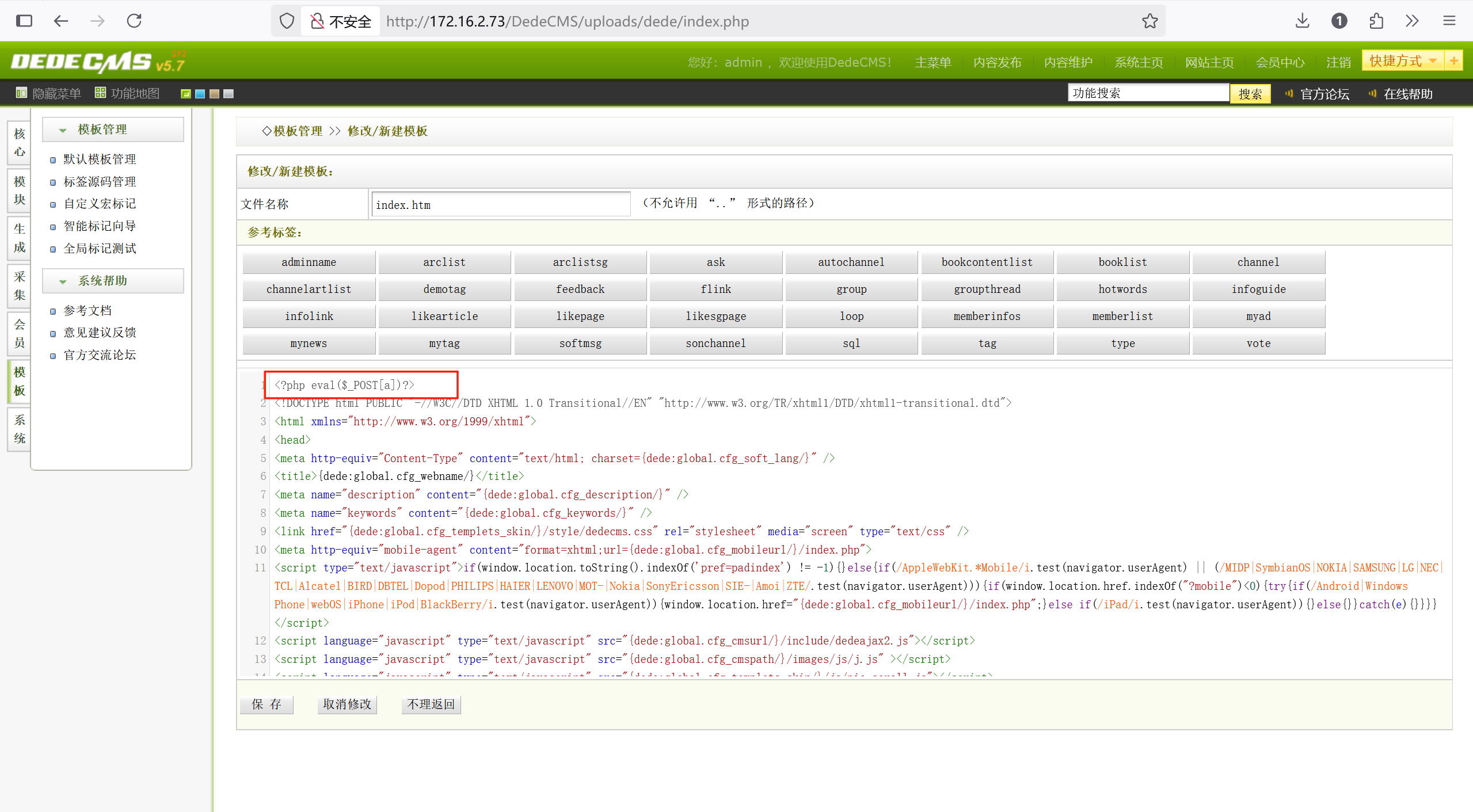Screen dimensions: 1473x812
Task: Open the browser hamburger menu
Action: (1449, 21)
